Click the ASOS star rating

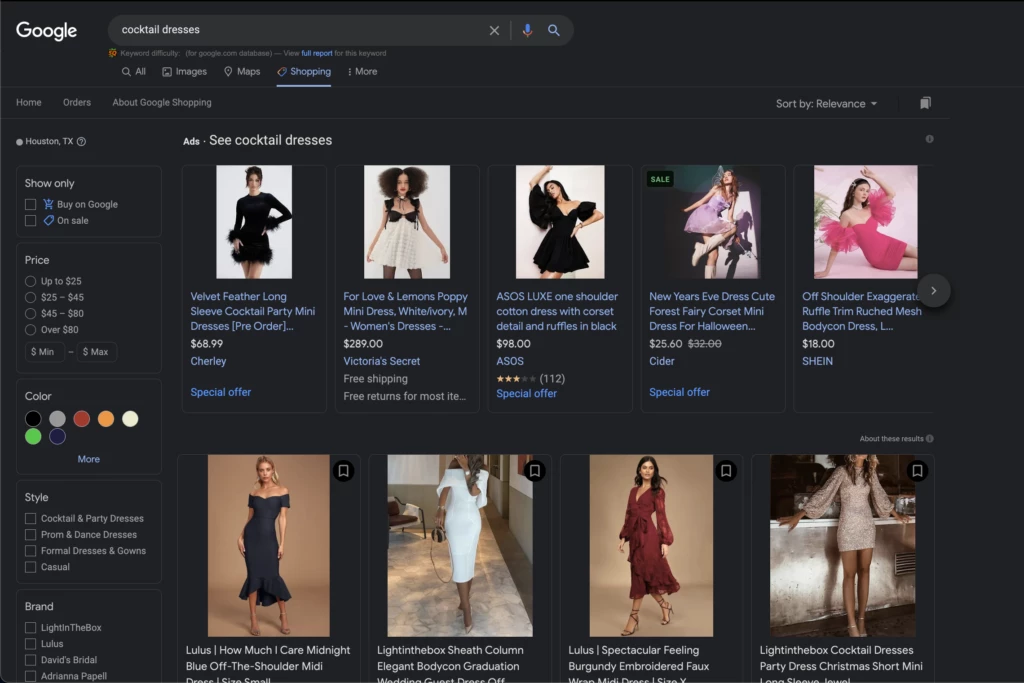[516, 379]
